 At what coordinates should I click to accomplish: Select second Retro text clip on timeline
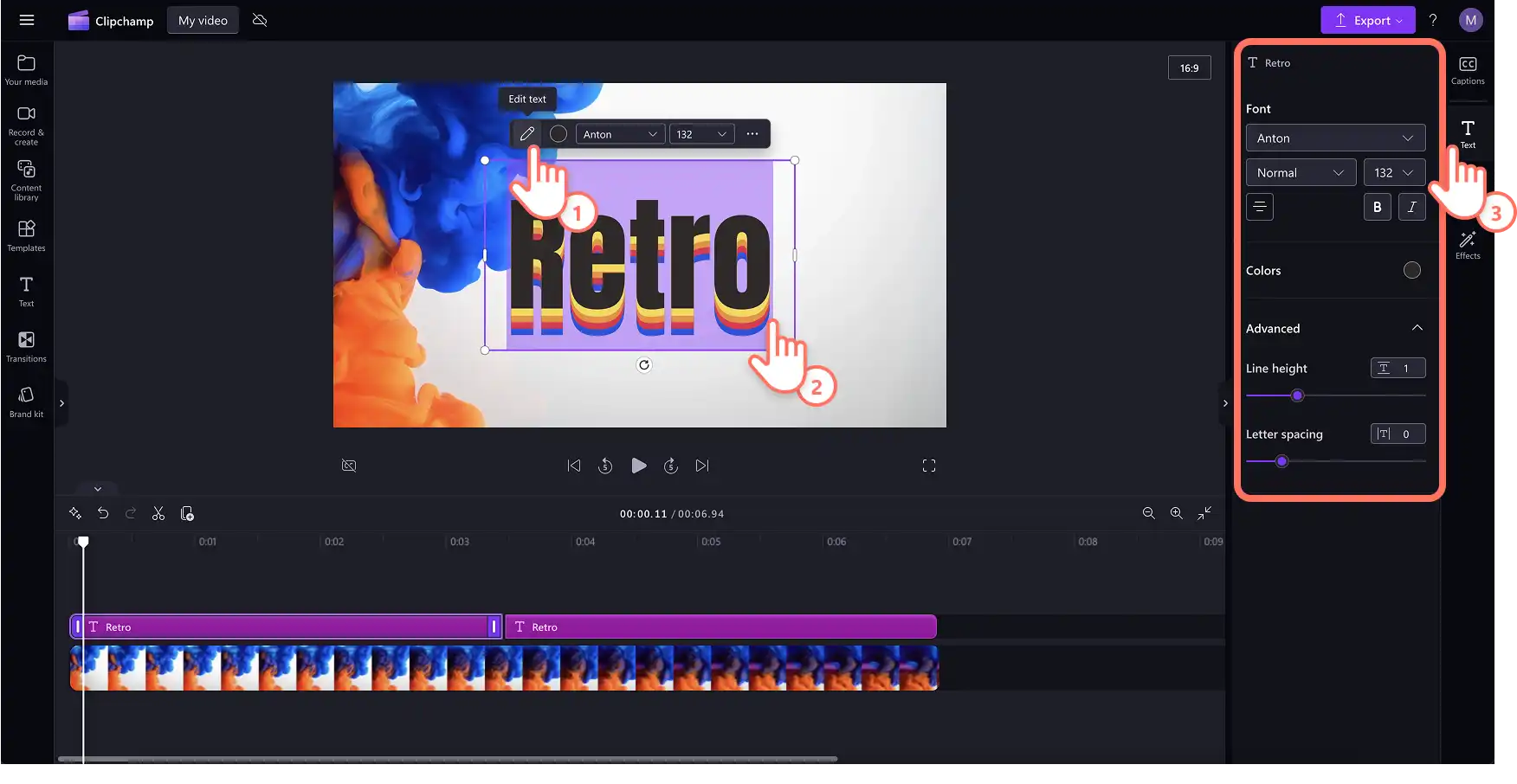720,627
